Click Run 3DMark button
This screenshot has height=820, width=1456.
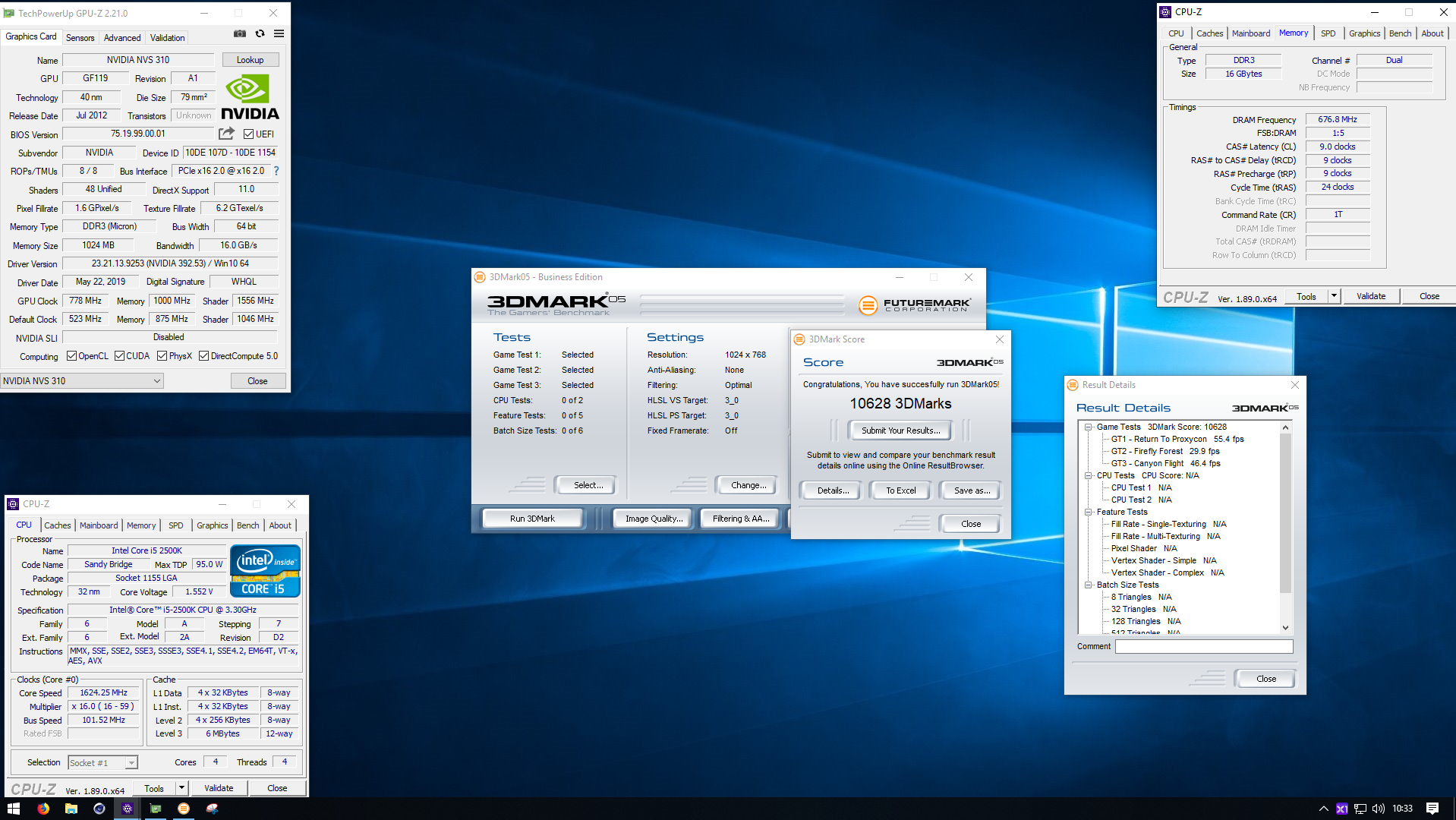coord(532,519)
